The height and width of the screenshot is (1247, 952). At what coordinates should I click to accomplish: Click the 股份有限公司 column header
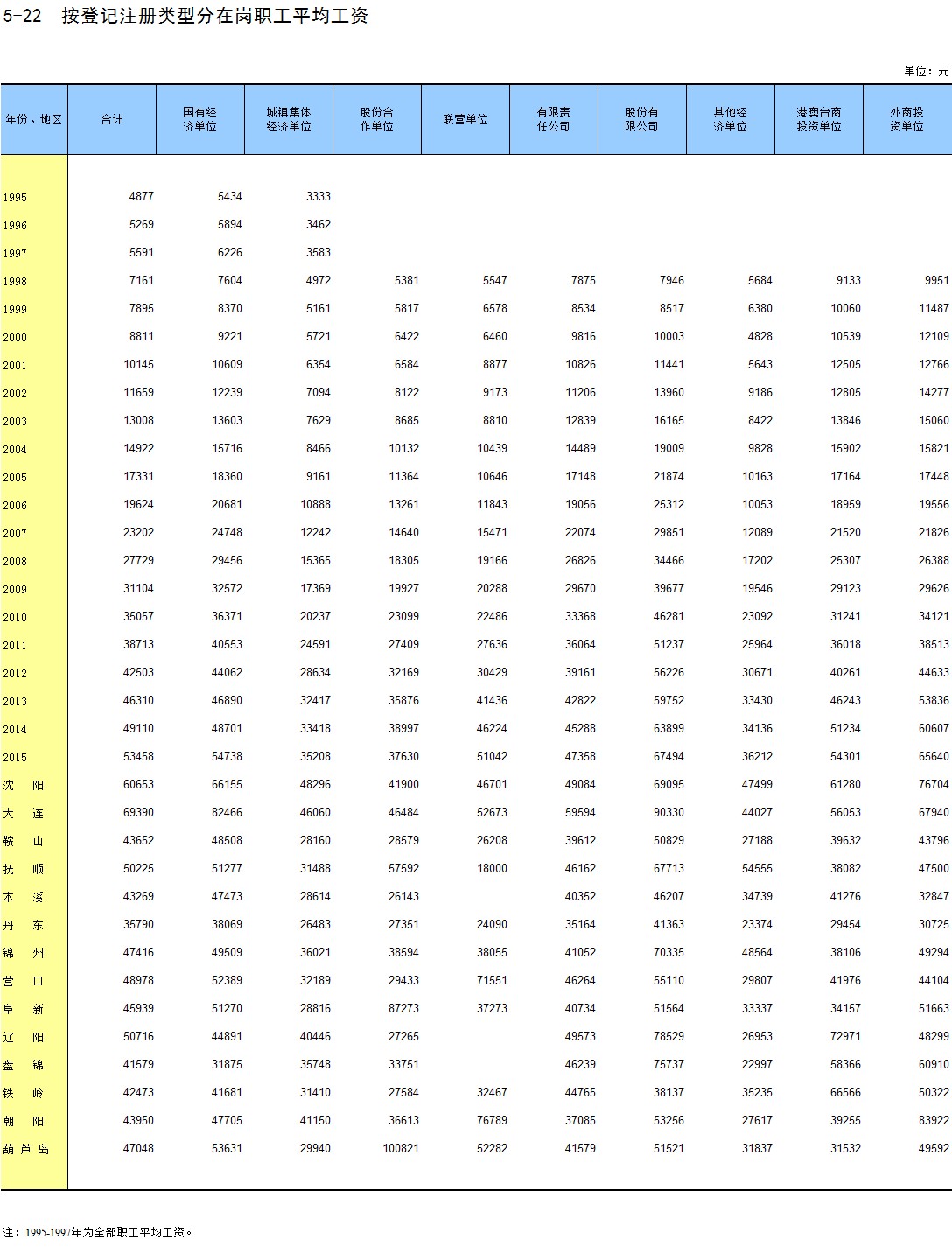(642, 120)
